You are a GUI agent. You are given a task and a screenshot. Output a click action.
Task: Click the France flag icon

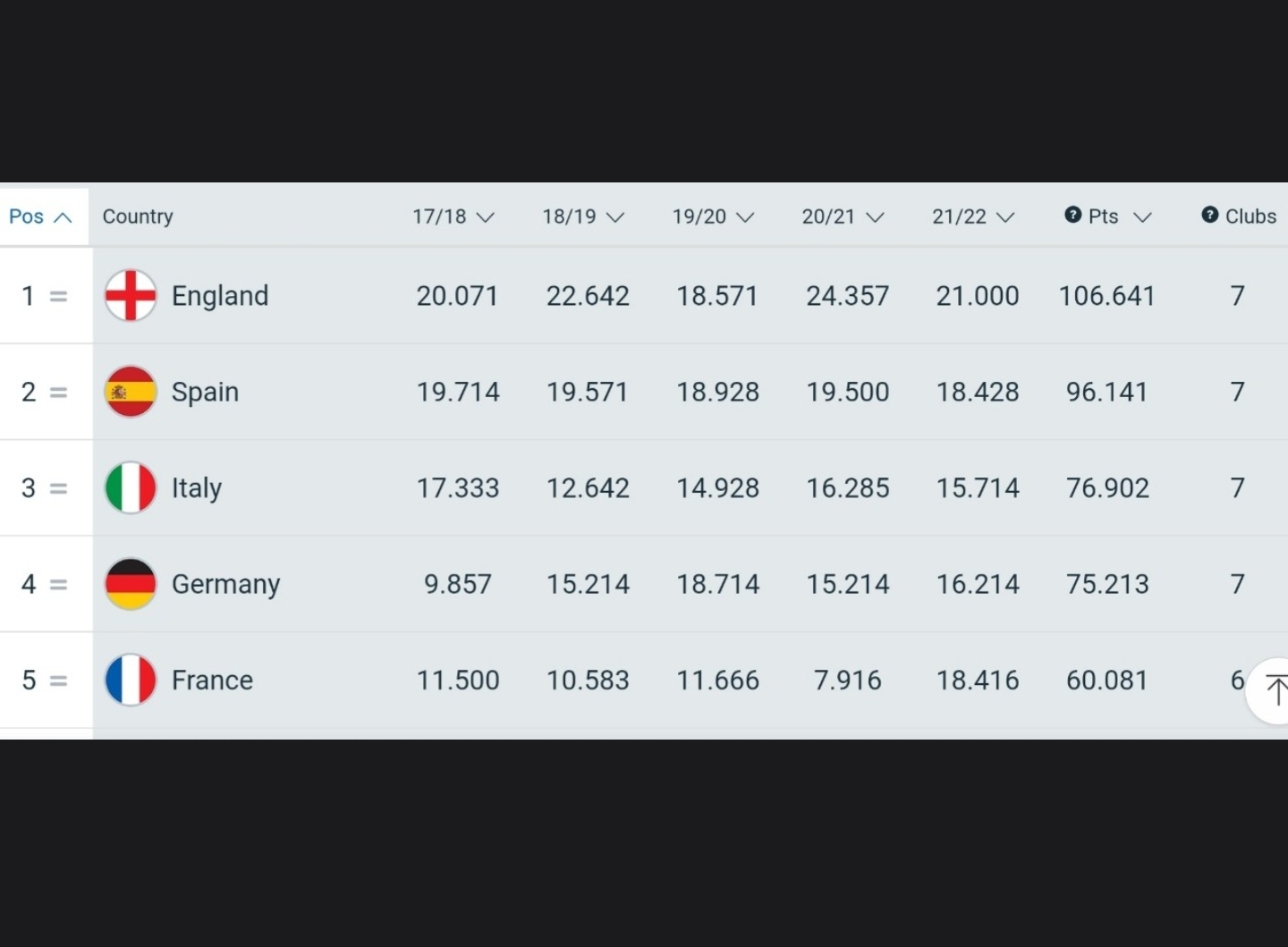tap(131, 680)
